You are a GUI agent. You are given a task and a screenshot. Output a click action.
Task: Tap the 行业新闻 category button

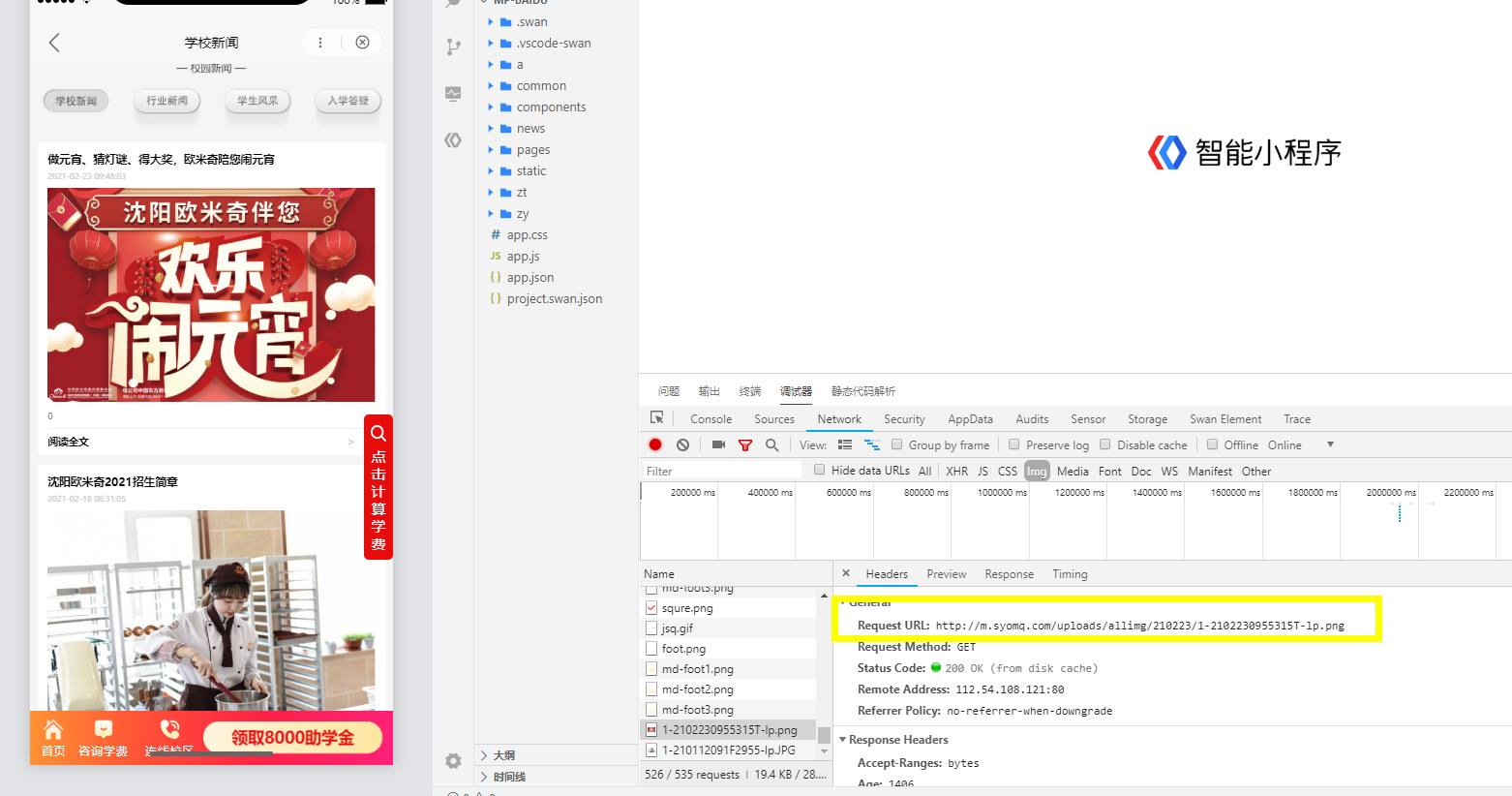coord(166,101)
